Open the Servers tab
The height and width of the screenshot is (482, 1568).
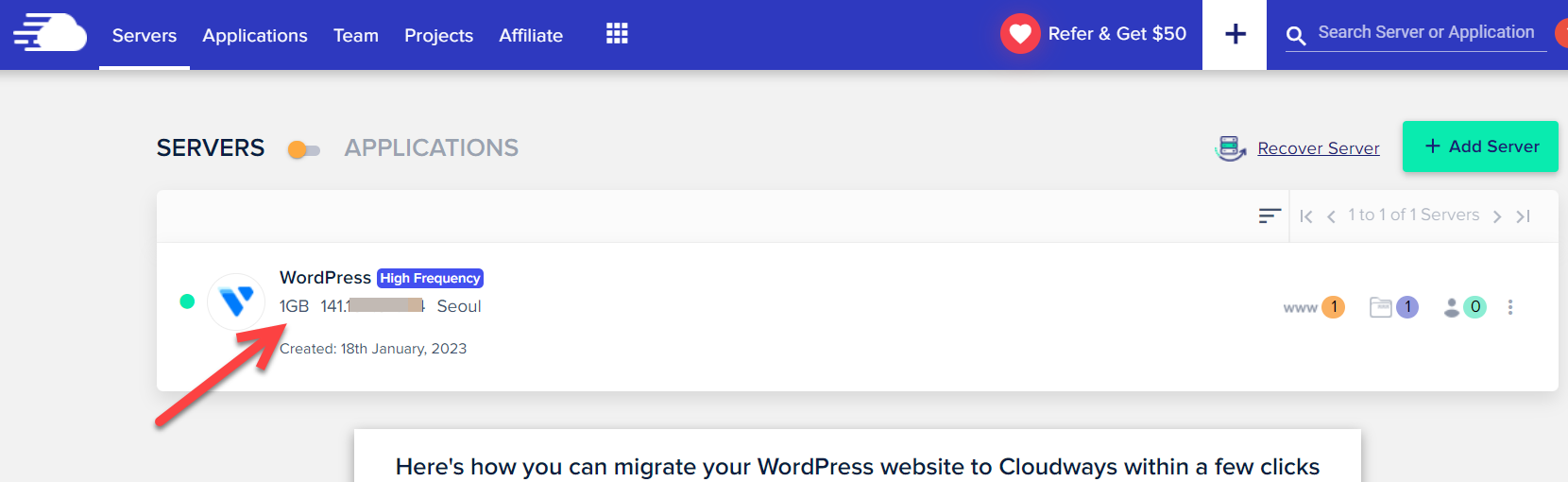click(145, 35)
